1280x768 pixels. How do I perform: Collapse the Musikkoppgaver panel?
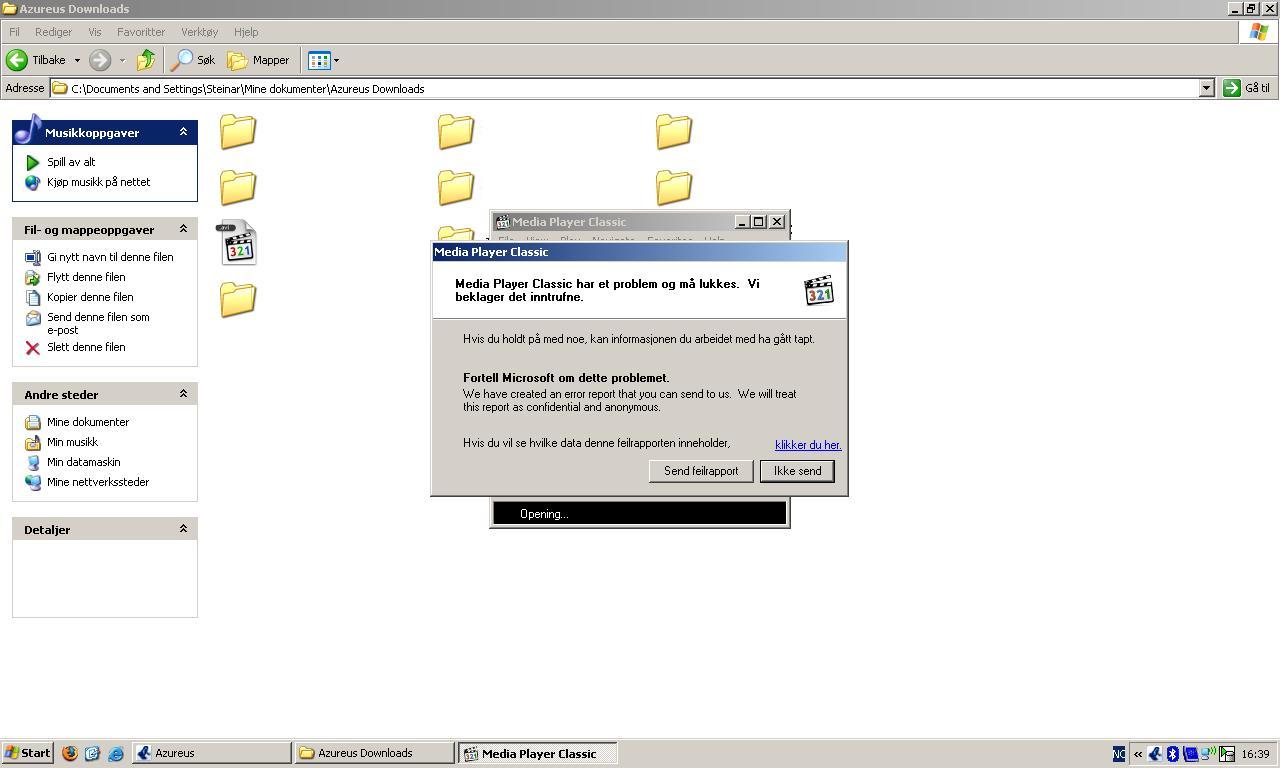coord(183,132)
